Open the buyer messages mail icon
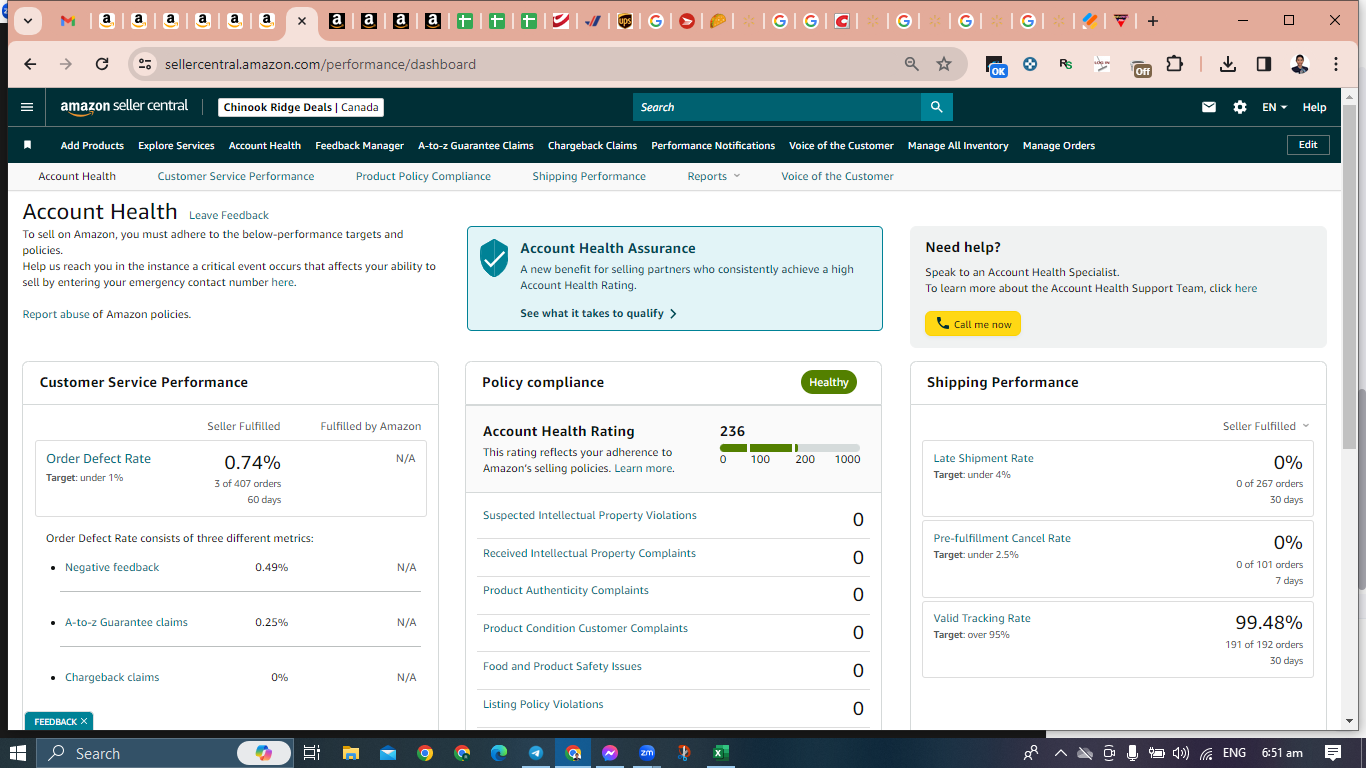This screenshot has width=1366, height=768. pyautogui.click(x=1209, y=107)
